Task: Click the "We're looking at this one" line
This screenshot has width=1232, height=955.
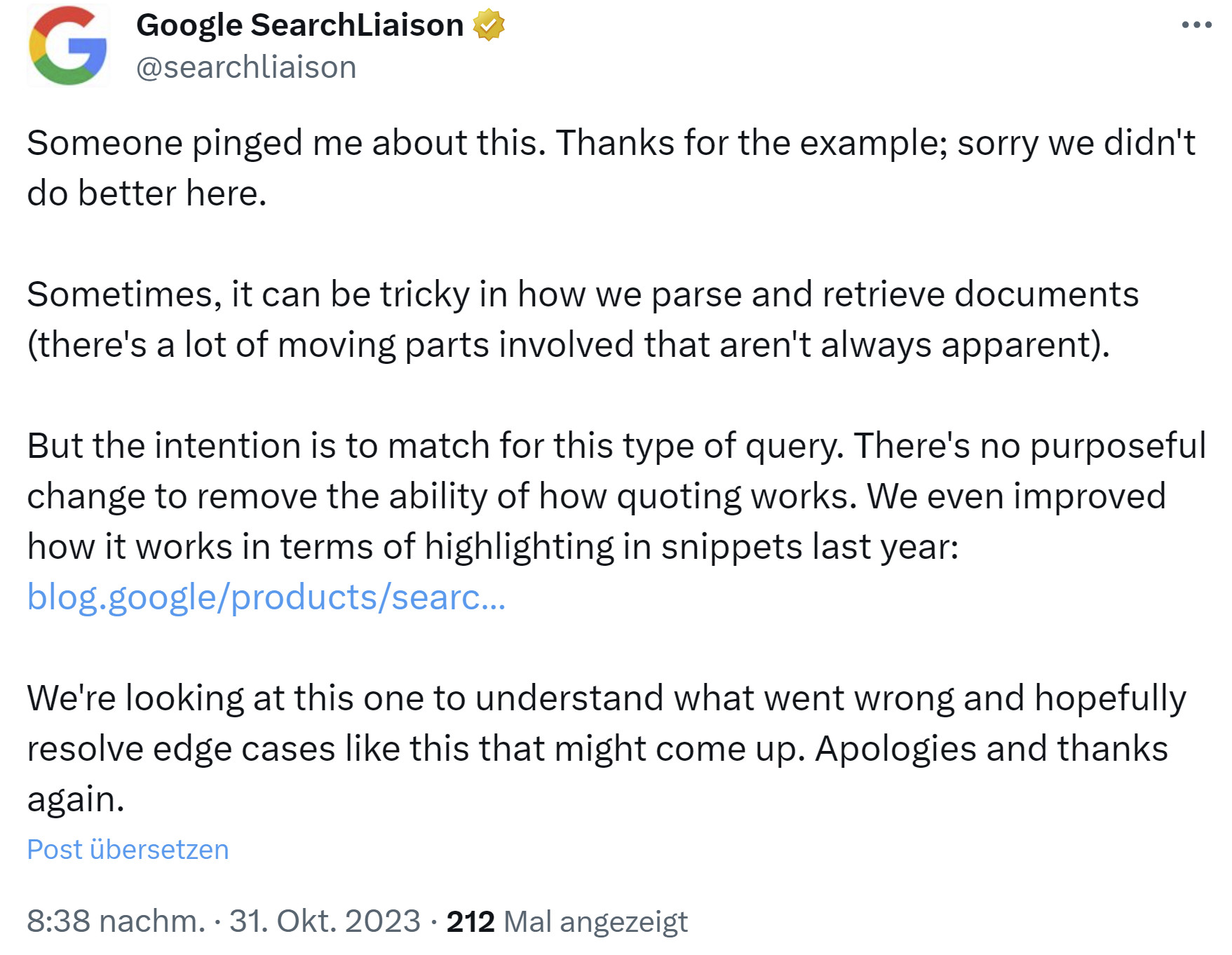Action: pyautogui.click(x=245, y=698)
